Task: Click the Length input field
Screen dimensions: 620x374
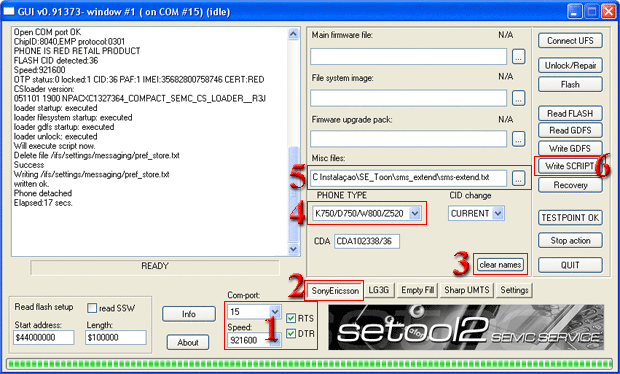Action: [116, 337]
